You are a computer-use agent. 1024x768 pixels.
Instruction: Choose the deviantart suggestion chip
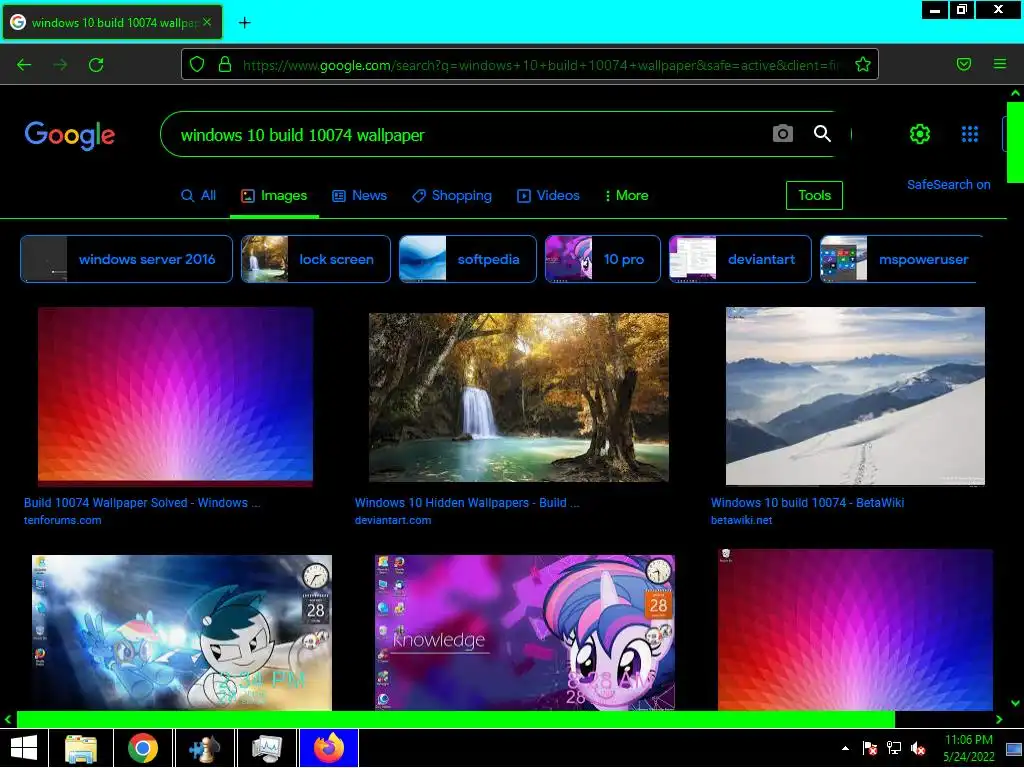tap(740, 259)
